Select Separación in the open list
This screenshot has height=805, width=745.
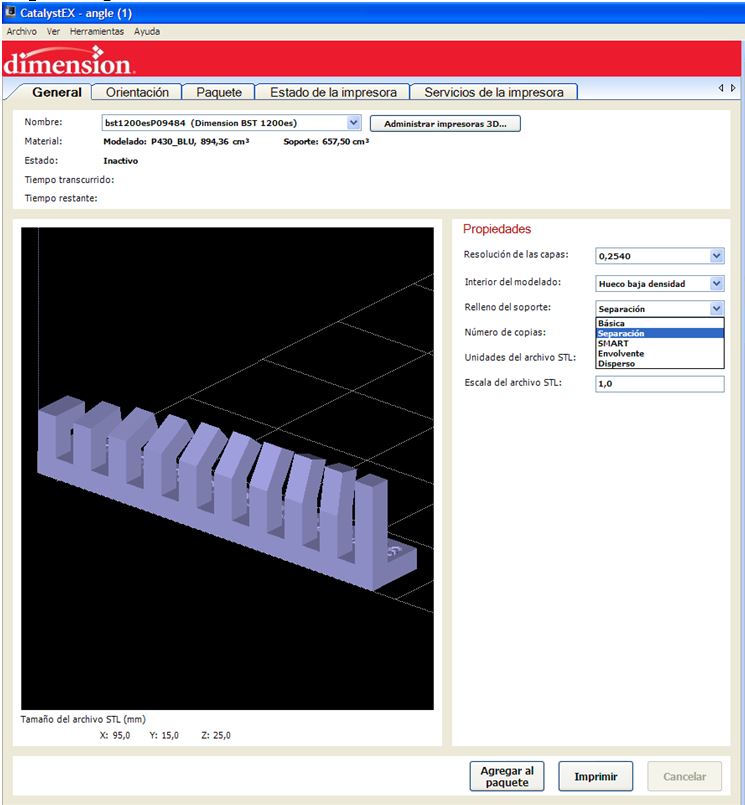pyautogui.click(x=660, y=333)
